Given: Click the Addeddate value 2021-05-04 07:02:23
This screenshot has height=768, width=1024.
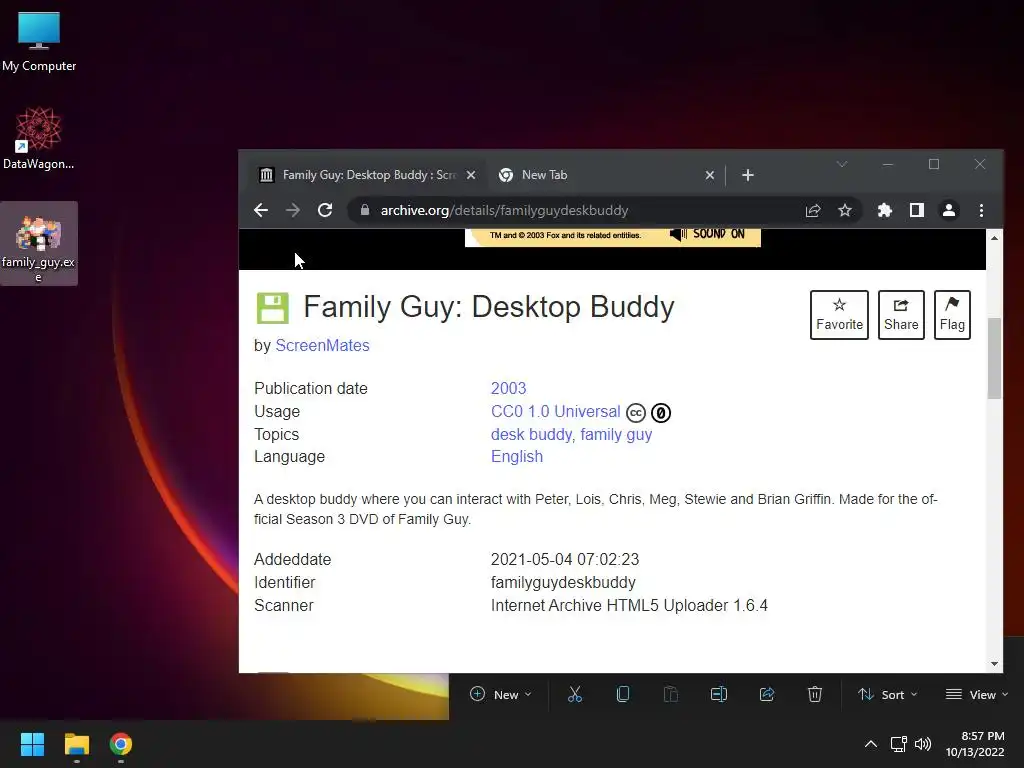Looking at the screenshot, I should point(565,560).
